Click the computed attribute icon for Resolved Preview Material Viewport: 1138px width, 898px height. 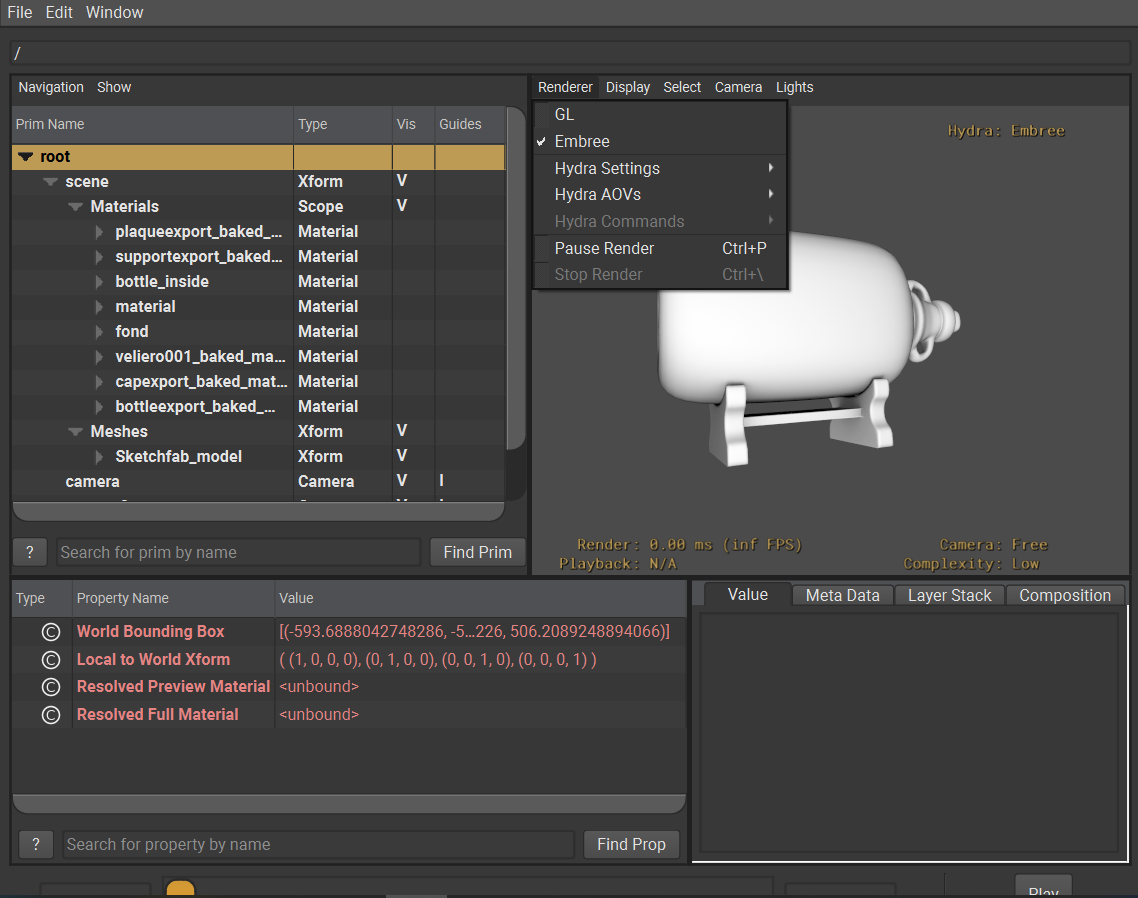51,687
